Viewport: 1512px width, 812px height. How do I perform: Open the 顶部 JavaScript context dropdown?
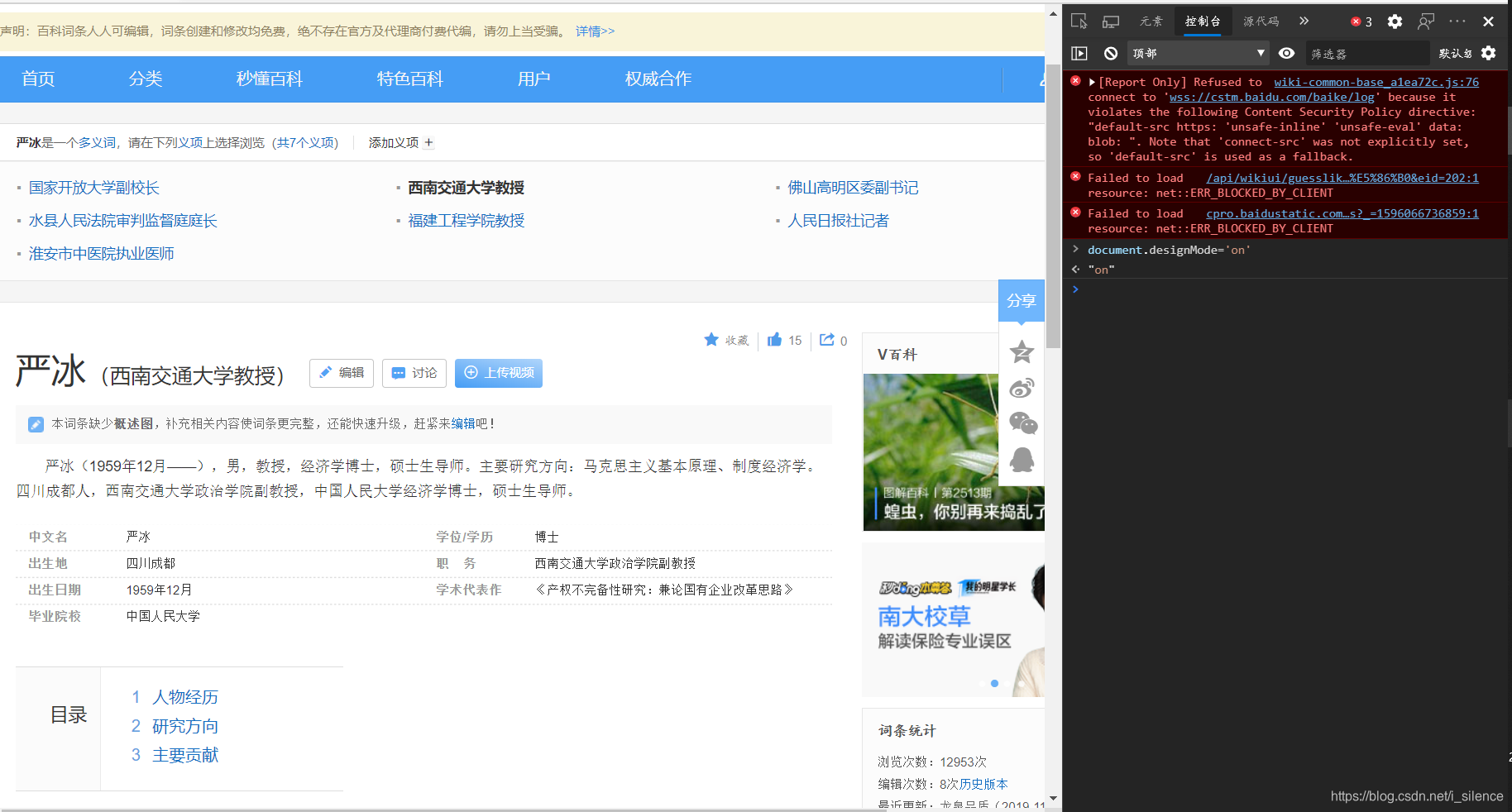coord(1199,53)
